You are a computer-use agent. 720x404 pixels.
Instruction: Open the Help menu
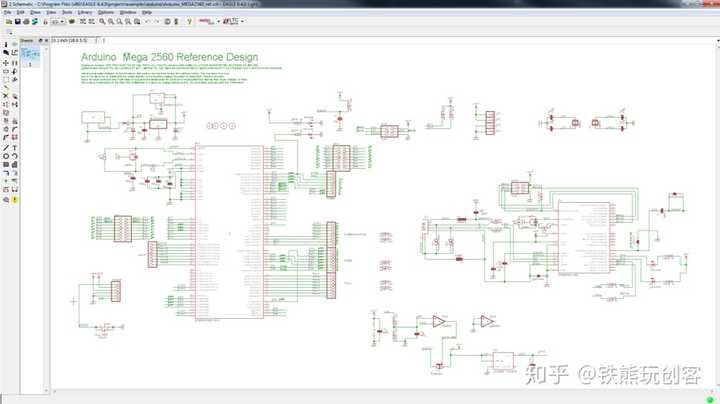147,12
